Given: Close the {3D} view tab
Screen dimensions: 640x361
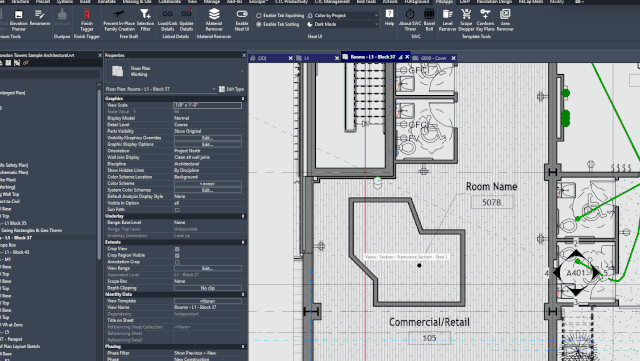Looking at the screenshot, I should (291, 58).
